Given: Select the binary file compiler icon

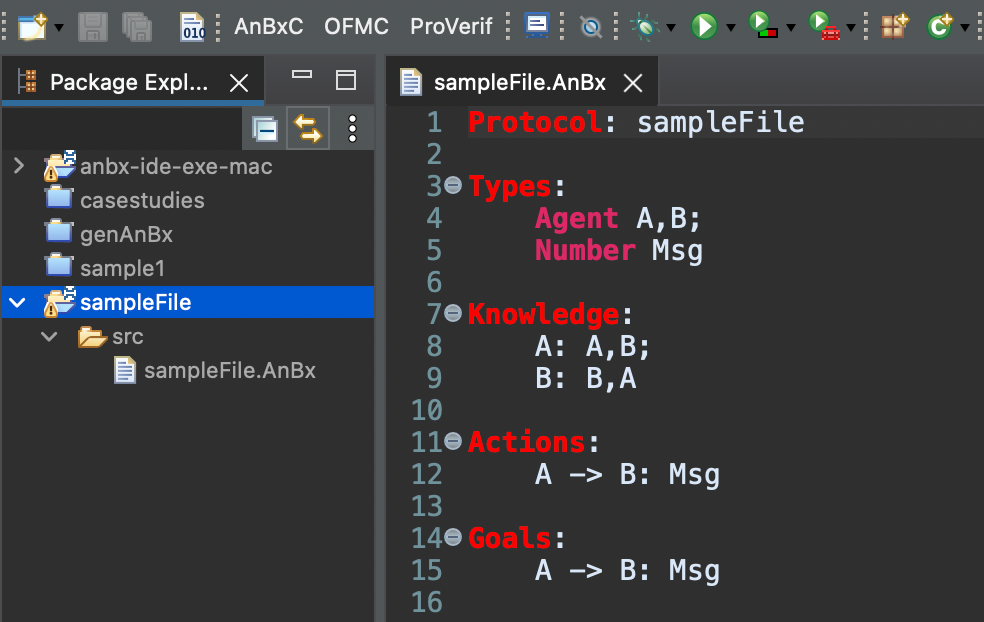Looking at the screenshot, I should point(190,27).
